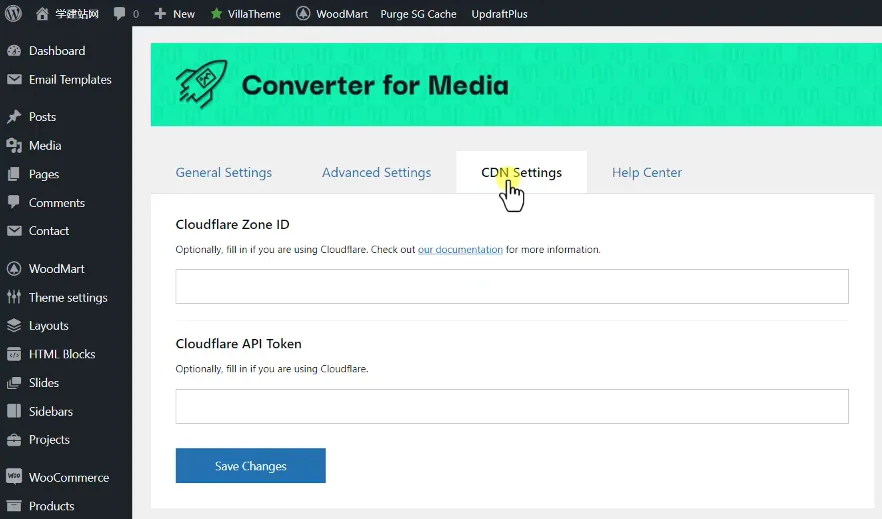Click WooCommerce Woo icon

14,477
